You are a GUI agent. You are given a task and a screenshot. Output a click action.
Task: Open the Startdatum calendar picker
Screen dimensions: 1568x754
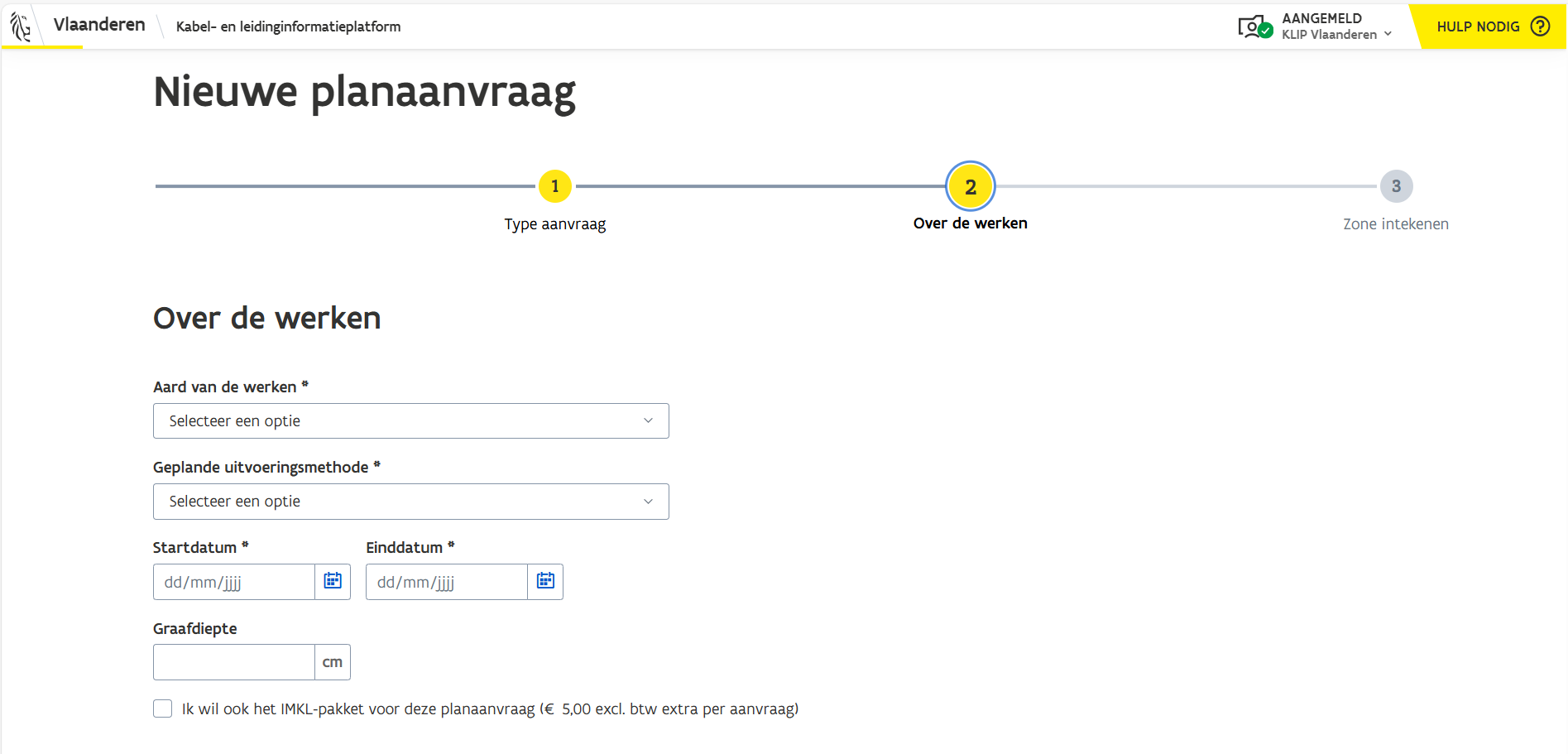pos(333,581)
